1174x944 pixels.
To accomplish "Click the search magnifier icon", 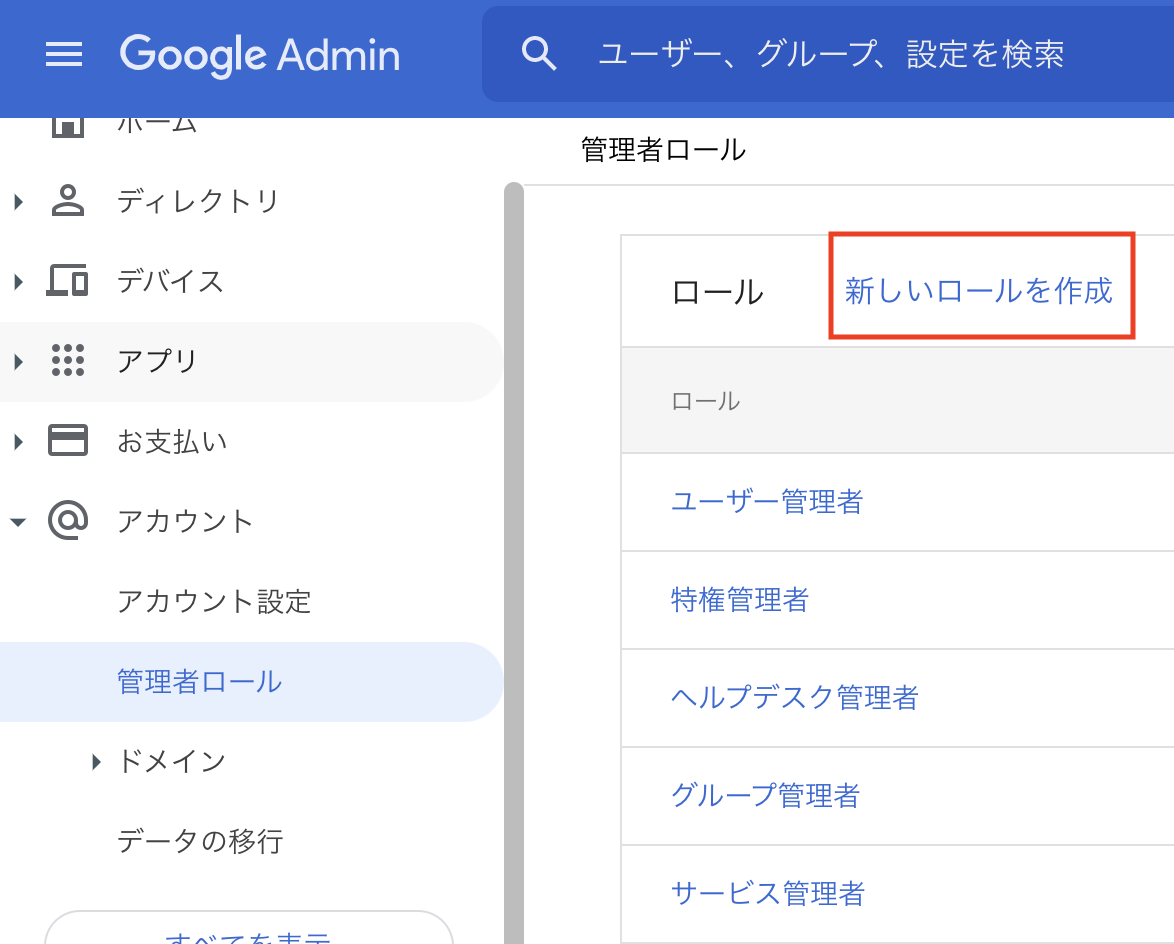I will 538,54.
